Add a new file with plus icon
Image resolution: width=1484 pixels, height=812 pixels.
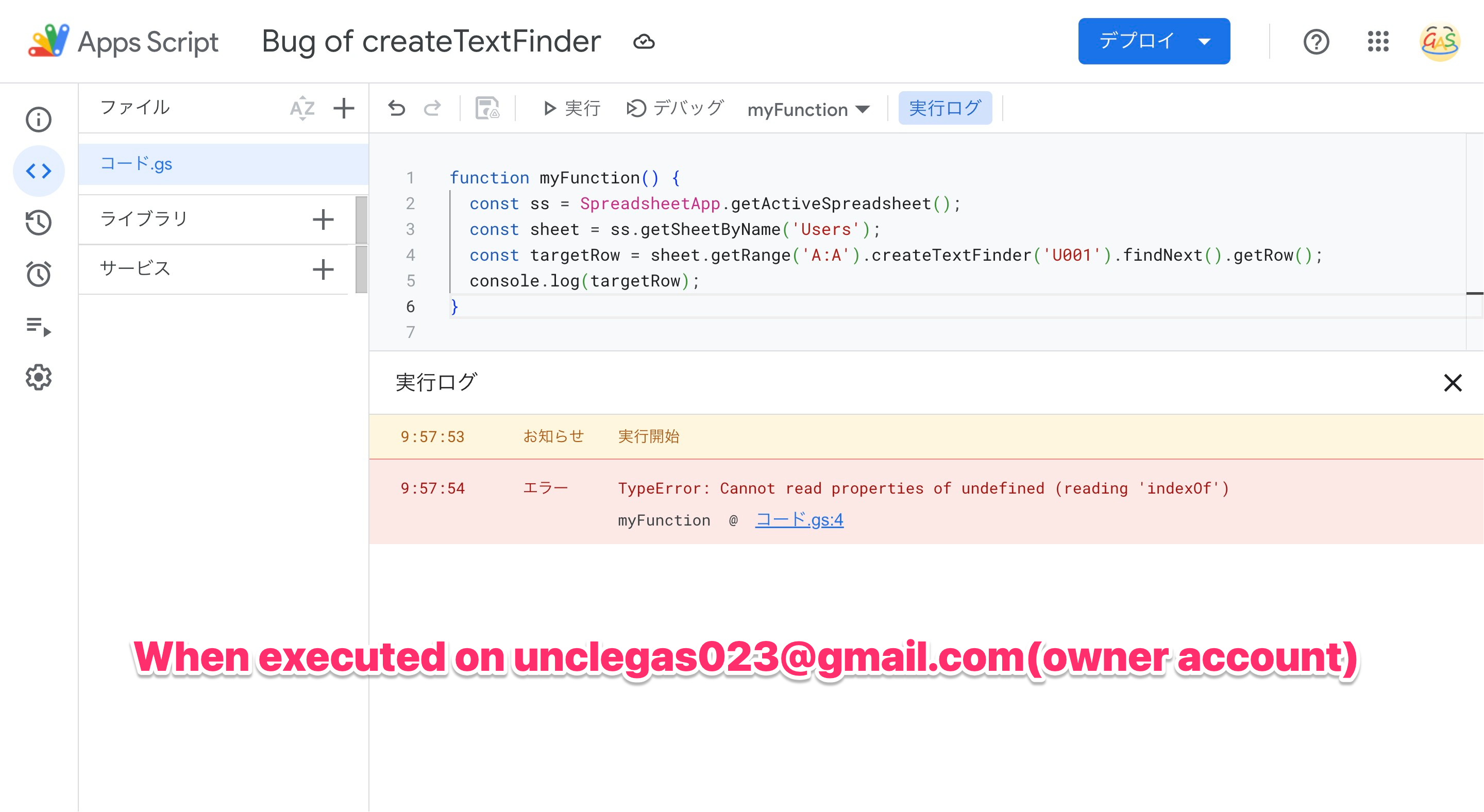pyautogui.click(x=344, y=108)
